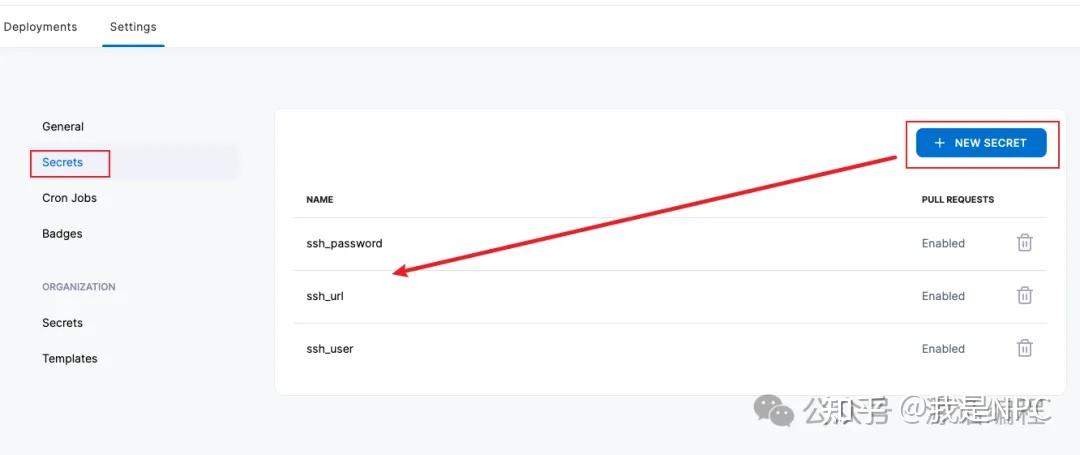Click the PULL REQUESTS column header
1080x455 pixels.
pos(958,200)
